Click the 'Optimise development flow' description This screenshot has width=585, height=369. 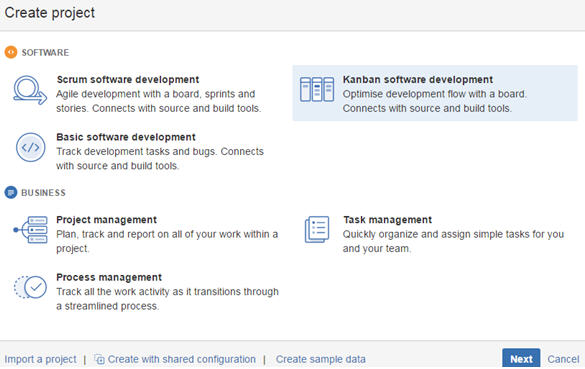coord(435,101)
